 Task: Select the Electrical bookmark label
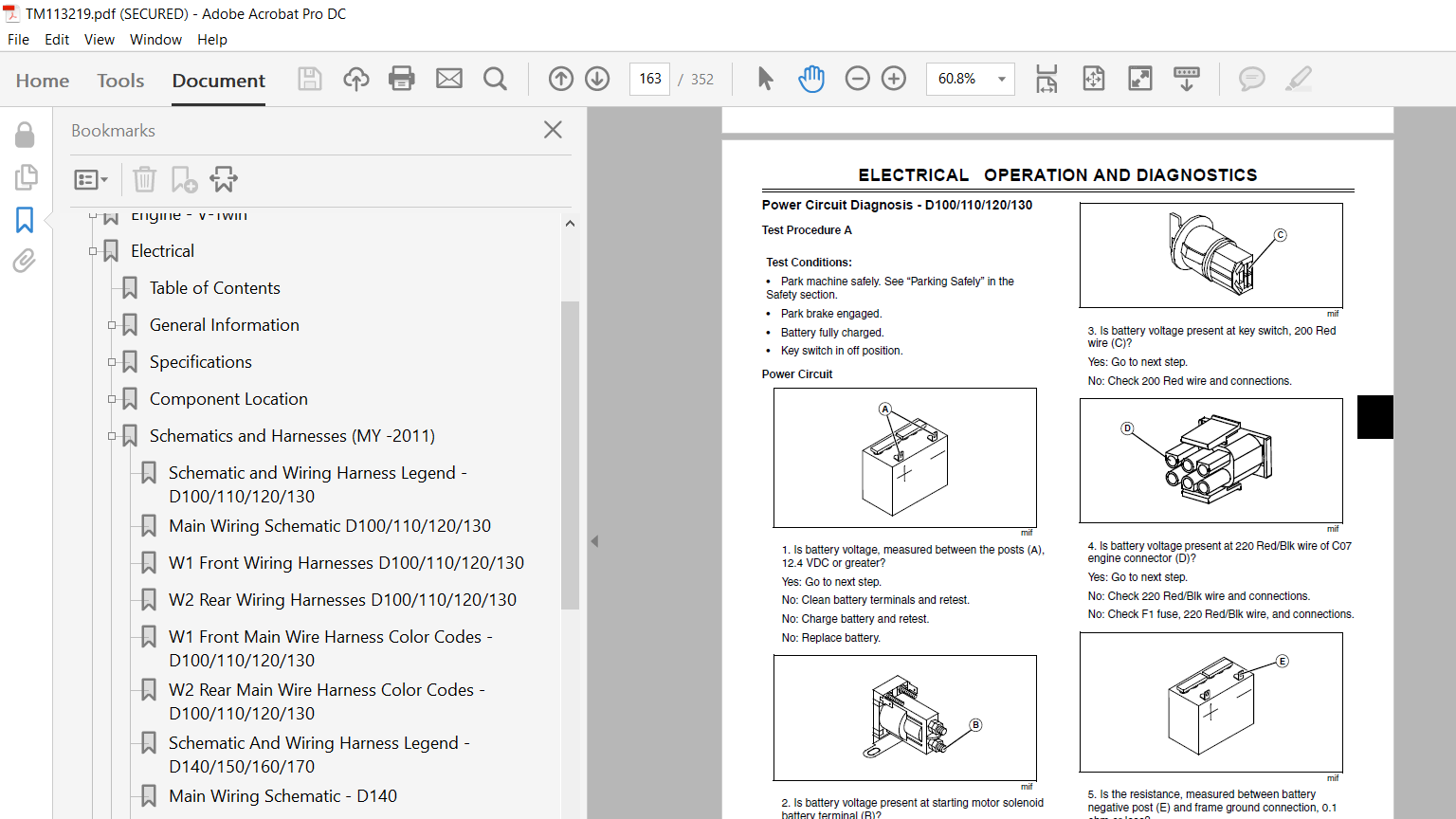(162, 251)
